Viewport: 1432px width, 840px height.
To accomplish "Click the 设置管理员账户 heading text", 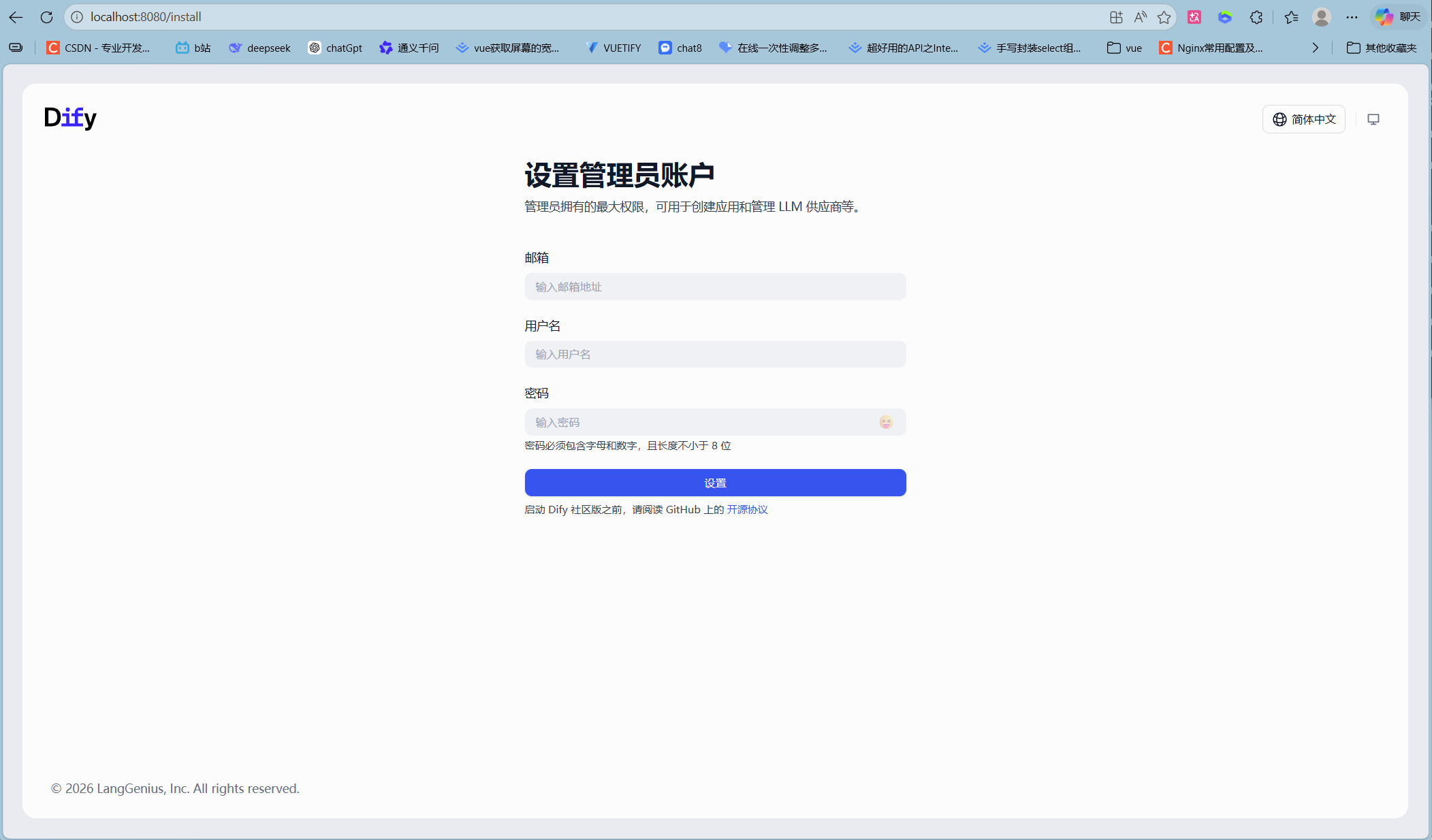I will (x=620, y=176).
